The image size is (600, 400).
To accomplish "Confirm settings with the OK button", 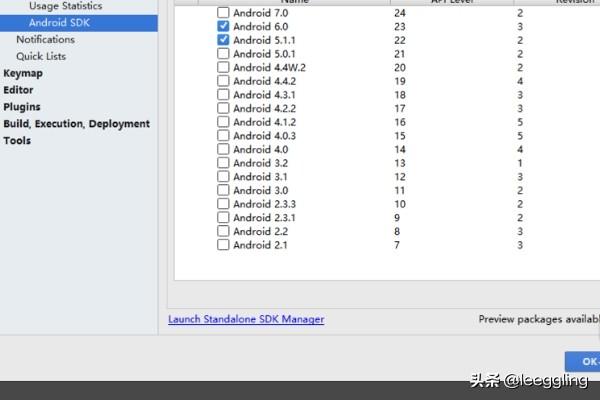I will 583,361.
